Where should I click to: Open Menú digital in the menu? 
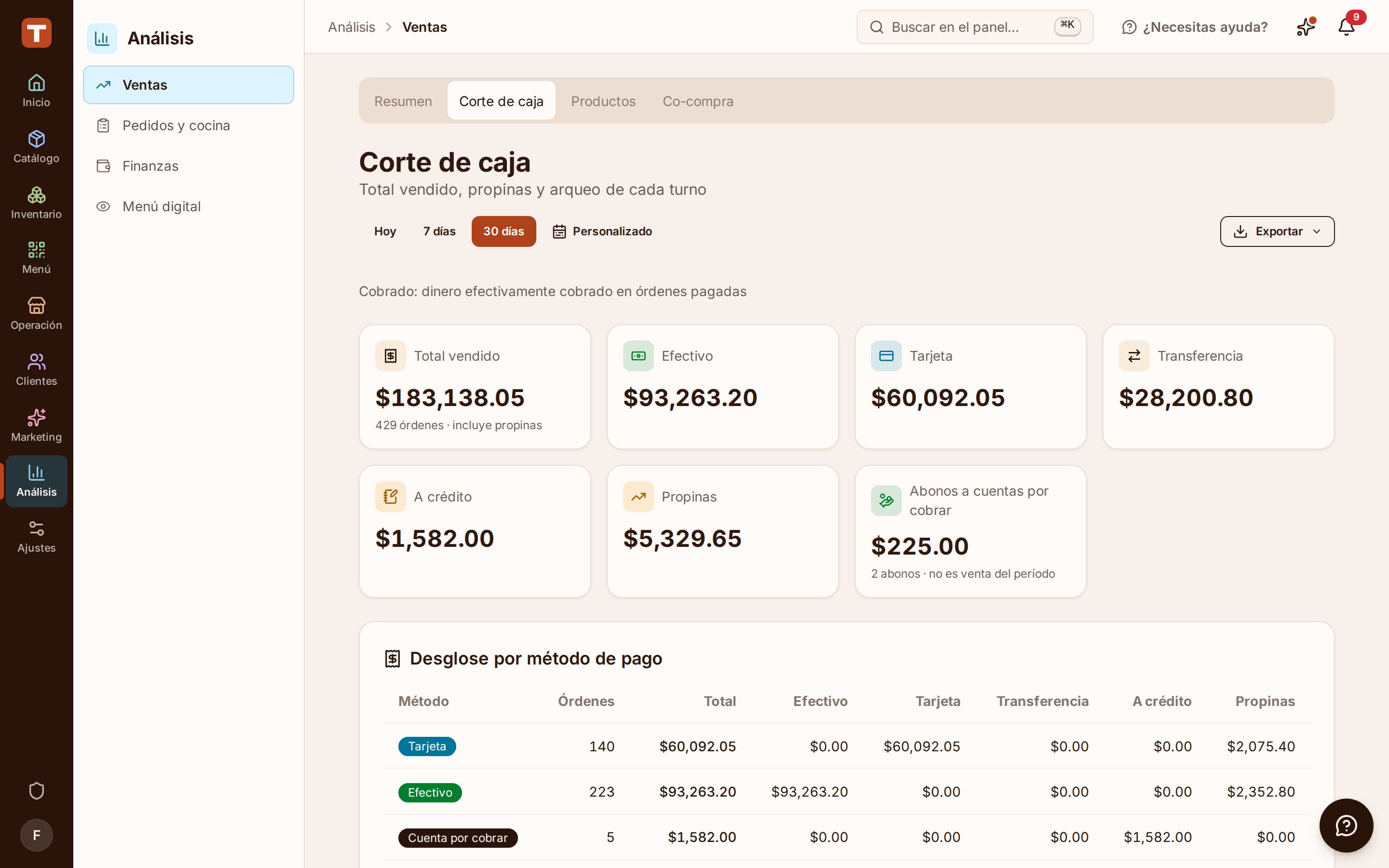tap(188, 206)
